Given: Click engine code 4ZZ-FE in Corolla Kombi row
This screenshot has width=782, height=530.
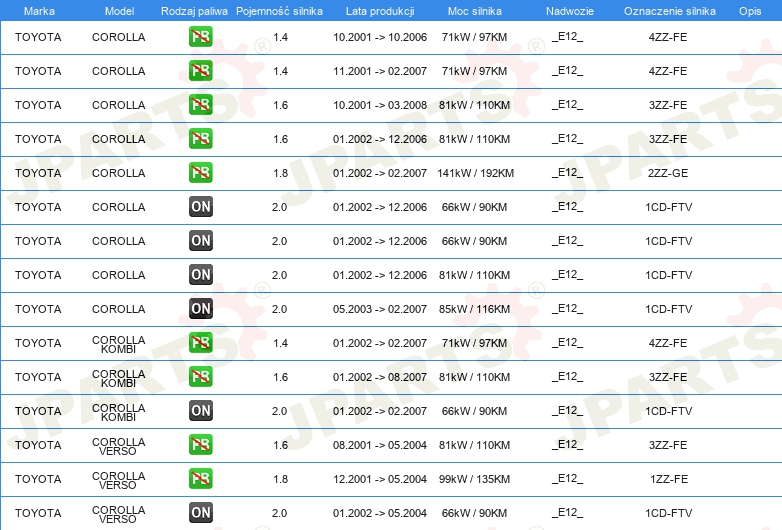Looking at the screenshot, I should [668, 343].
